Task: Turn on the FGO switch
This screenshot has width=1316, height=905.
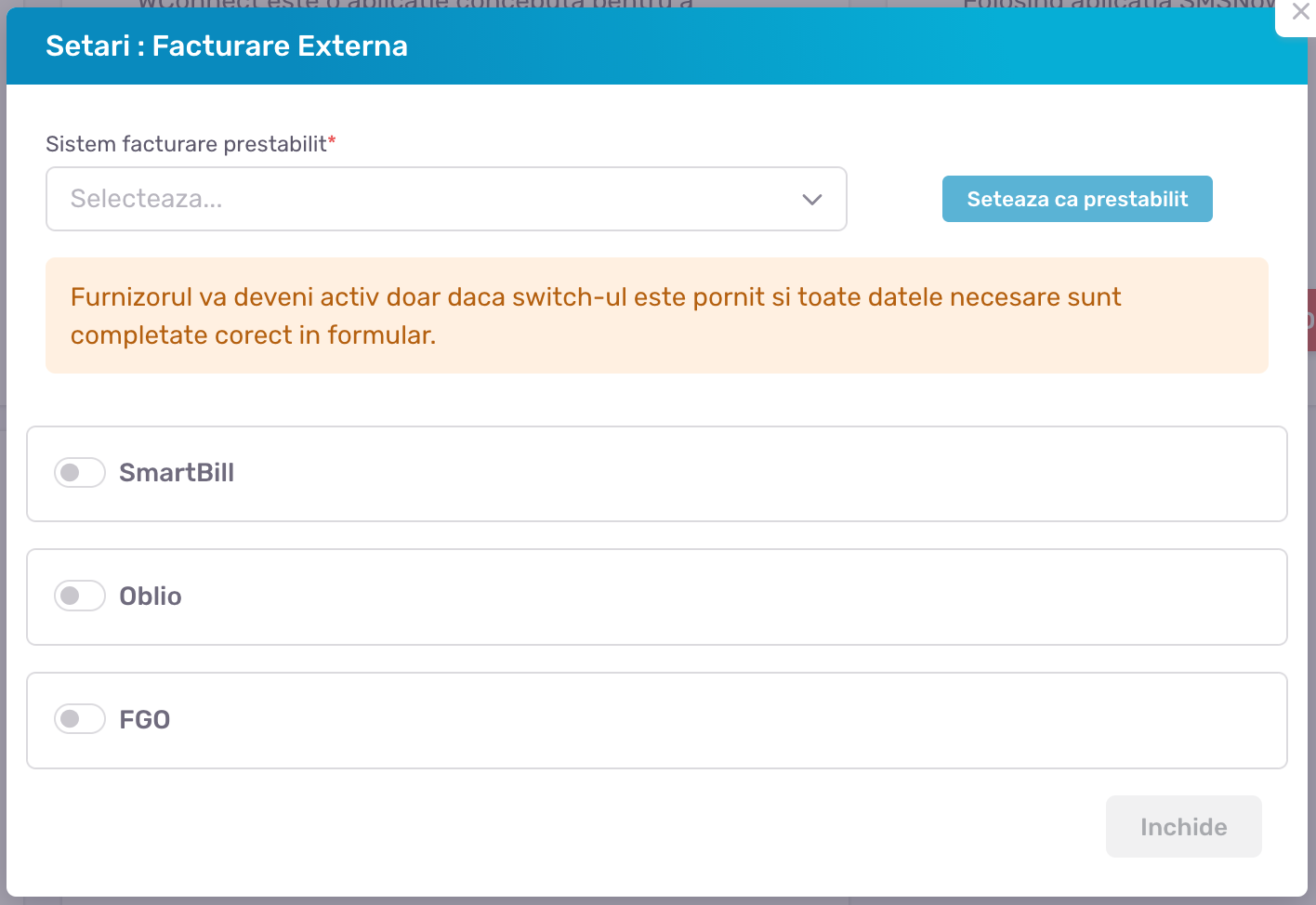Action: 80,719
